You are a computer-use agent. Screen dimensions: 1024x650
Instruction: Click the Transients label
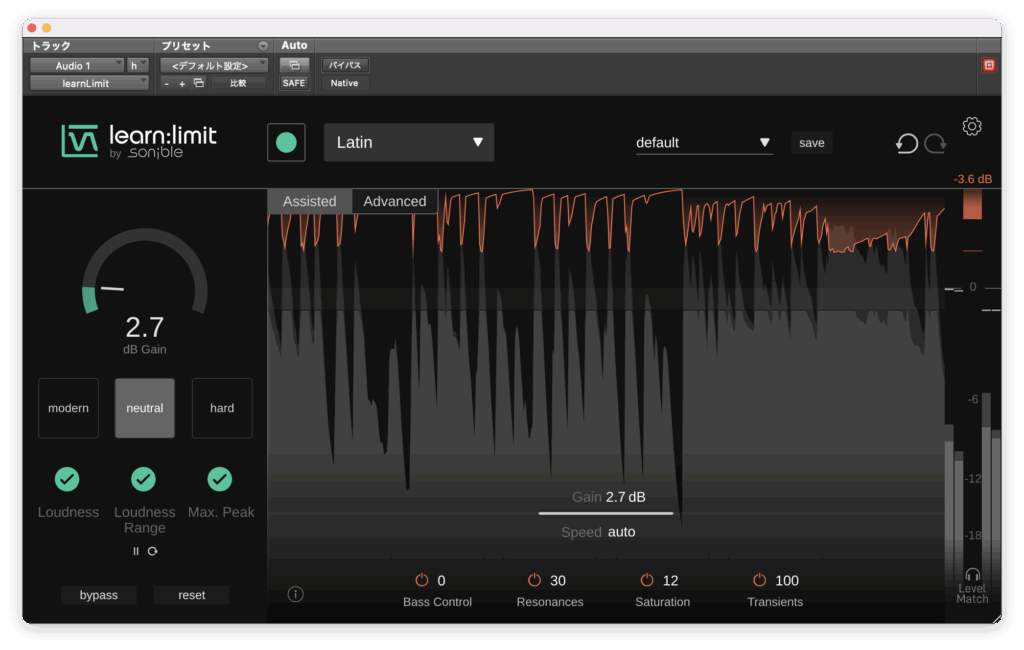click(775, 602)
